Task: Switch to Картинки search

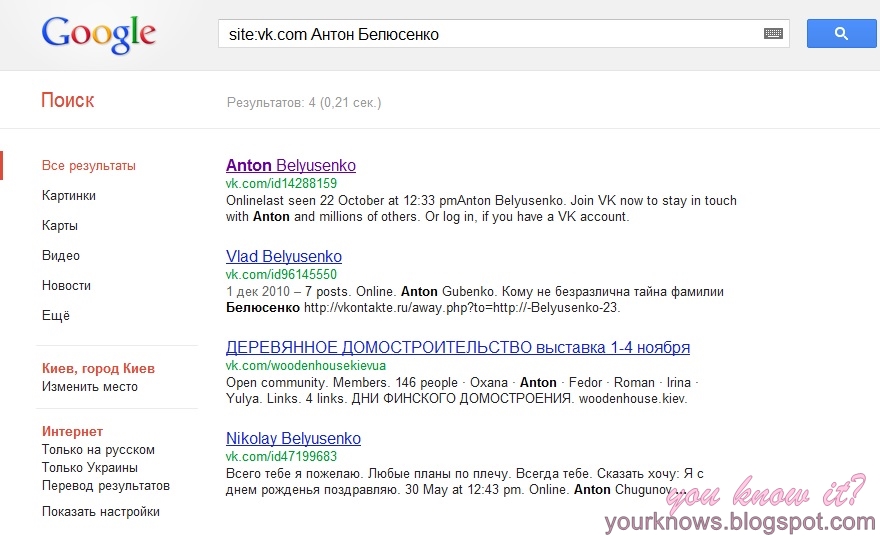Action: point(69,196)
